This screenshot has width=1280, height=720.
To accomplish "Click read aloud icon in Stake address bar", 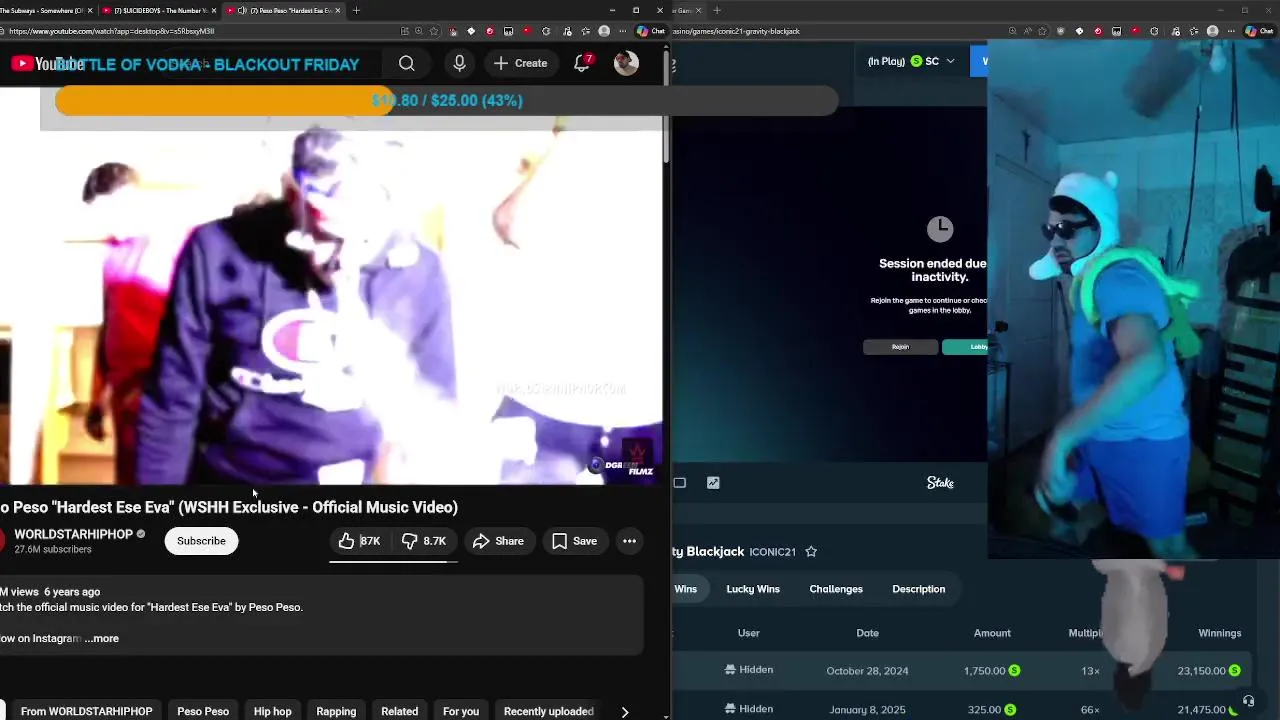I will pyautogui.click(x=1027, y=31).
